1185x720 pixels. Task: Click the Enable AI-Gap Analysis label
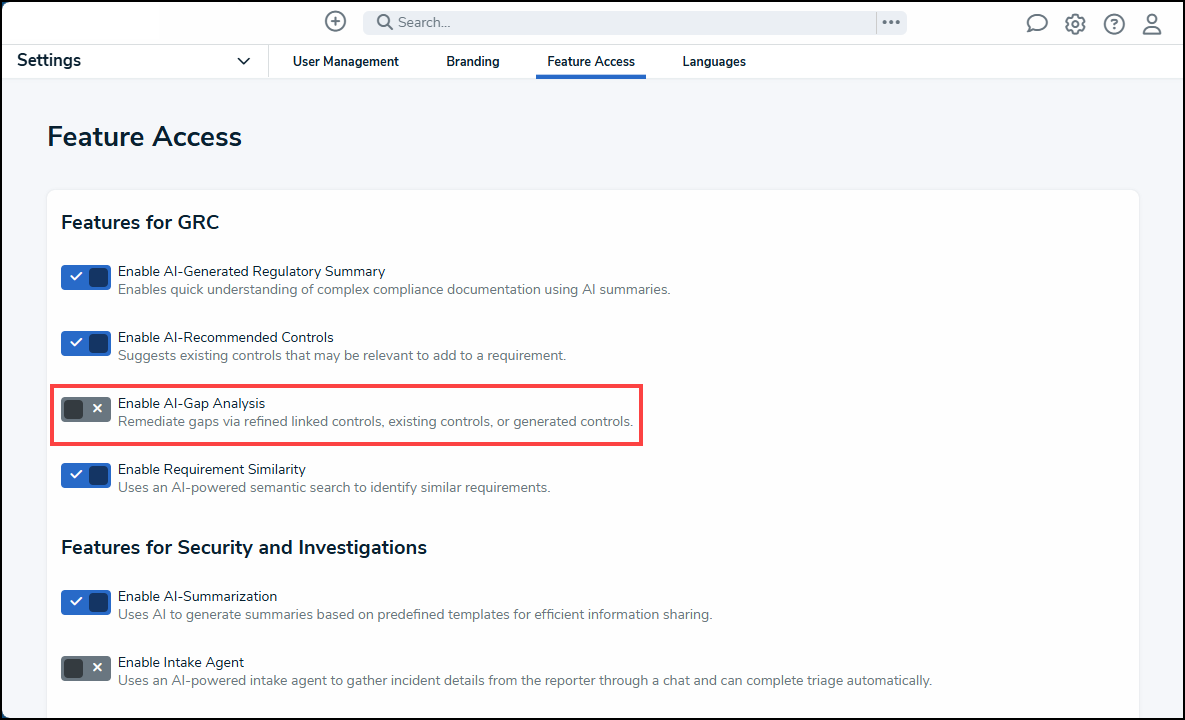point(192,403)
